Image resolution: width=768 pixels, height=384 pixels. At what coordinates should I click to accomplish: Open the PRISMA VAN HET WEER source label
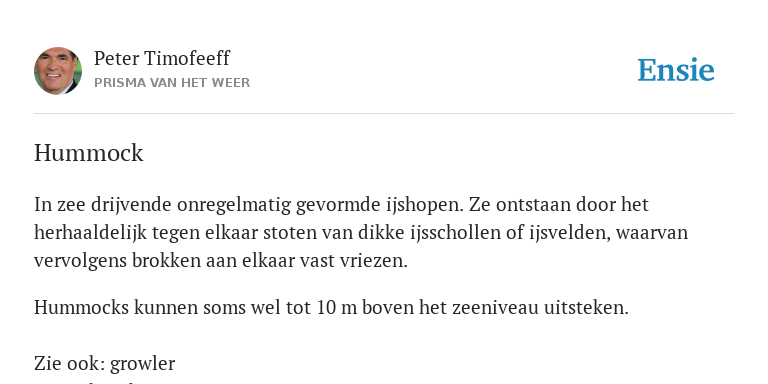click(172, 83)
